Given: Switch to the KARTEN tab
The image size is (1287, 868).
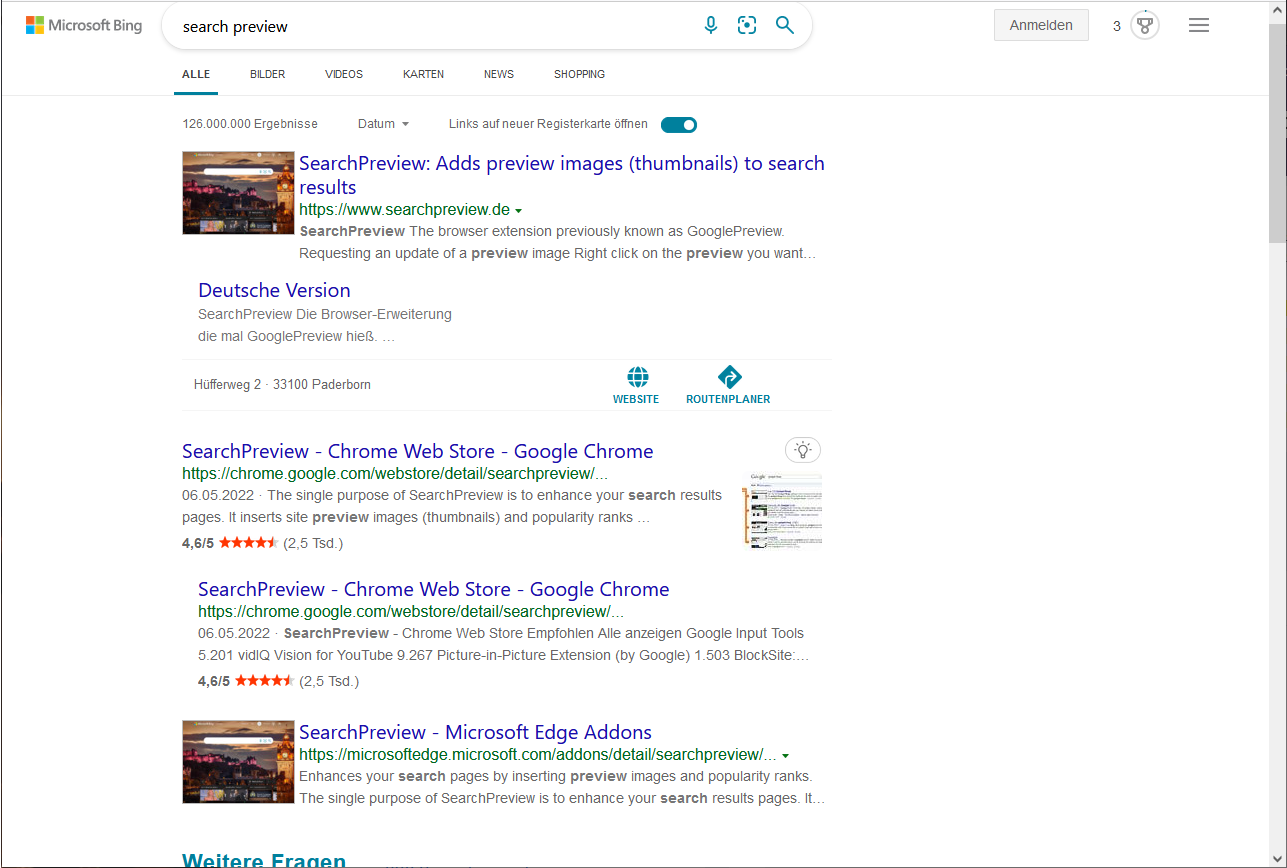Looking at the screenshot, I should pyautogui.click(x=424, y=74).
